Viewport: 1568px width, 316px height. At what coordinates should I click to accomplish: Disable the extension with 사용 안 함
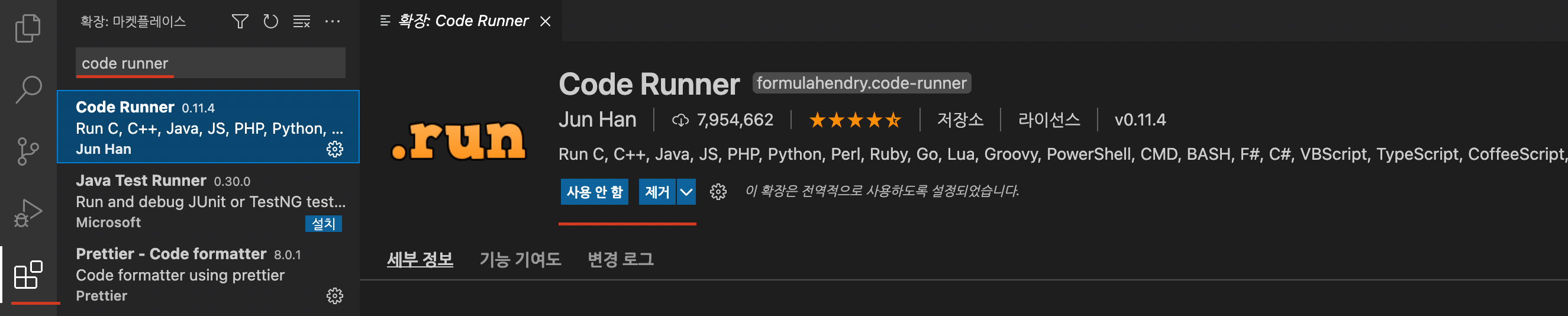pyautogui.click(x=594, y=192)
